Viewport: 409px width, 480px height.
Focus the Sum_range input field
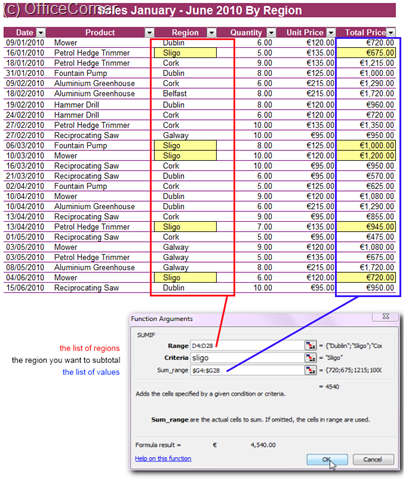[247, 370]
